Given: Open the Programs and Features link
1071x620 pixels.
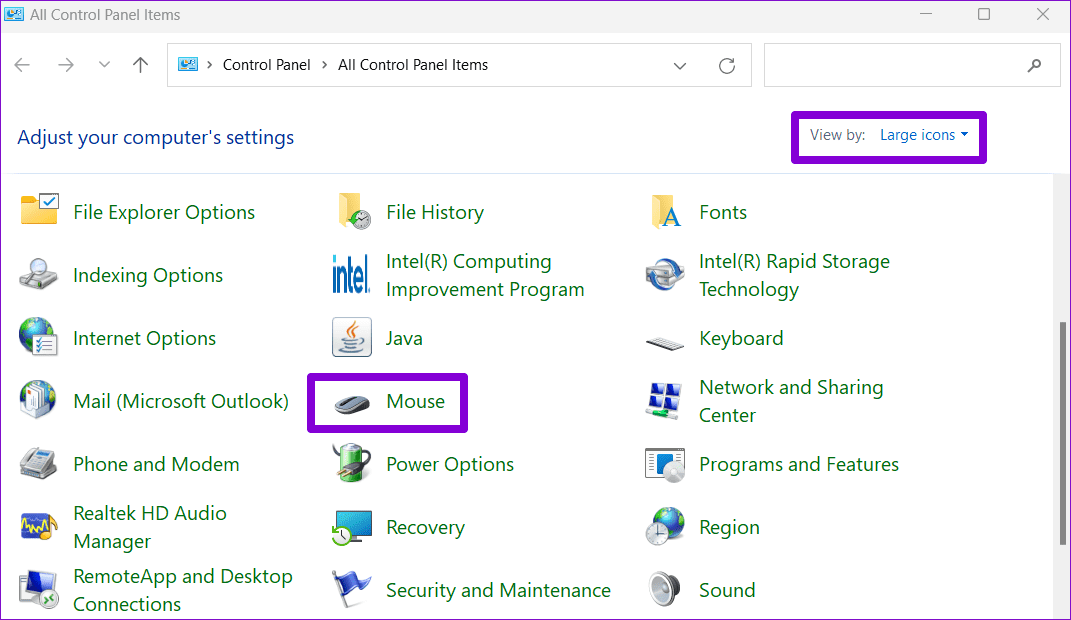Looking at the screenshot, I should pos(798,464).
